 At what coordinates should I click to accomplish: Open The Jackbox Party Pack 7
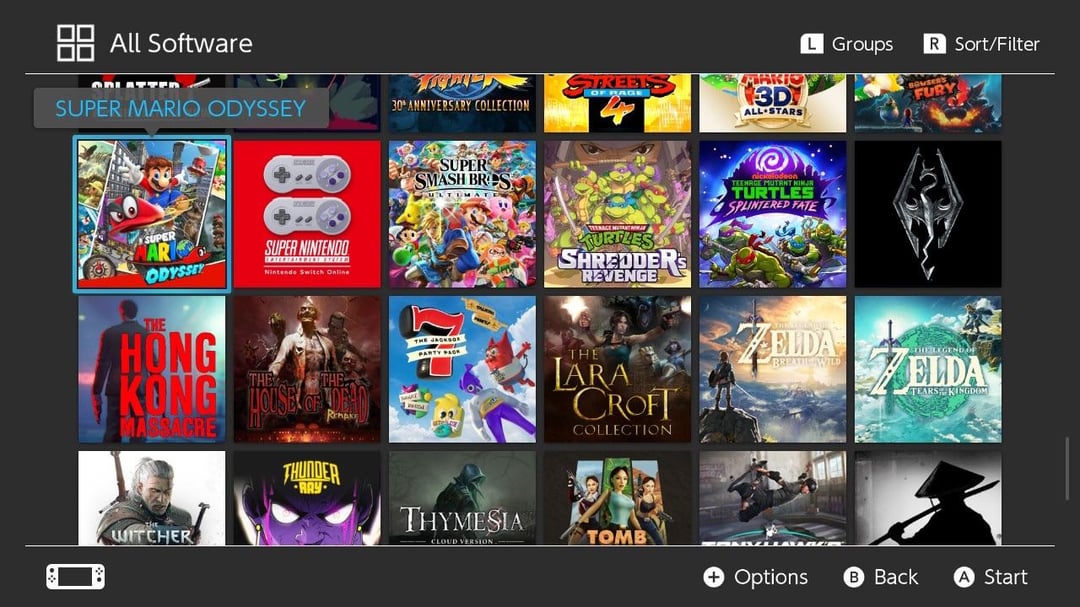coord(462,369)
